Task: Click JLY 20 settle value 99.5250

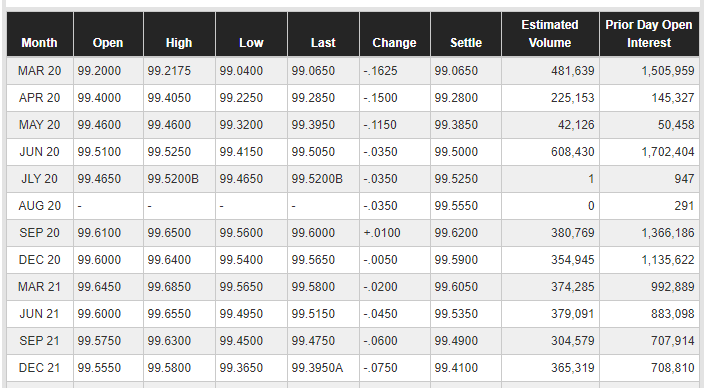Action: (456, 179)
